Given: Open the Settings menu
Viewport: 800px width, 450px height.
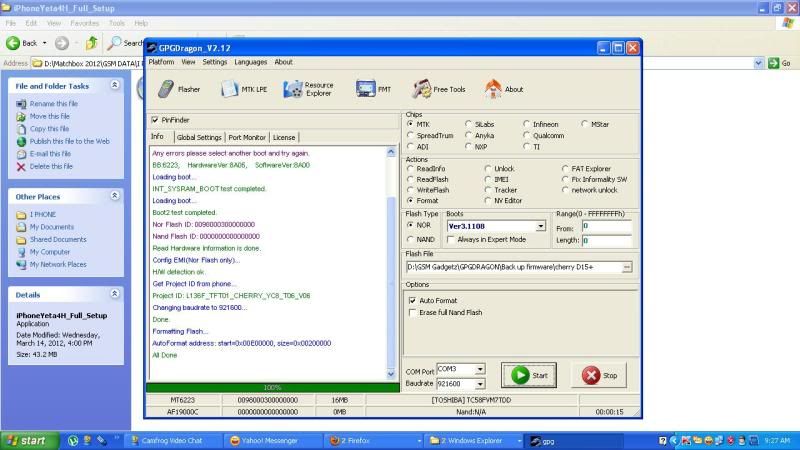Looking at the screenshot, I should (x=214, y=62).
